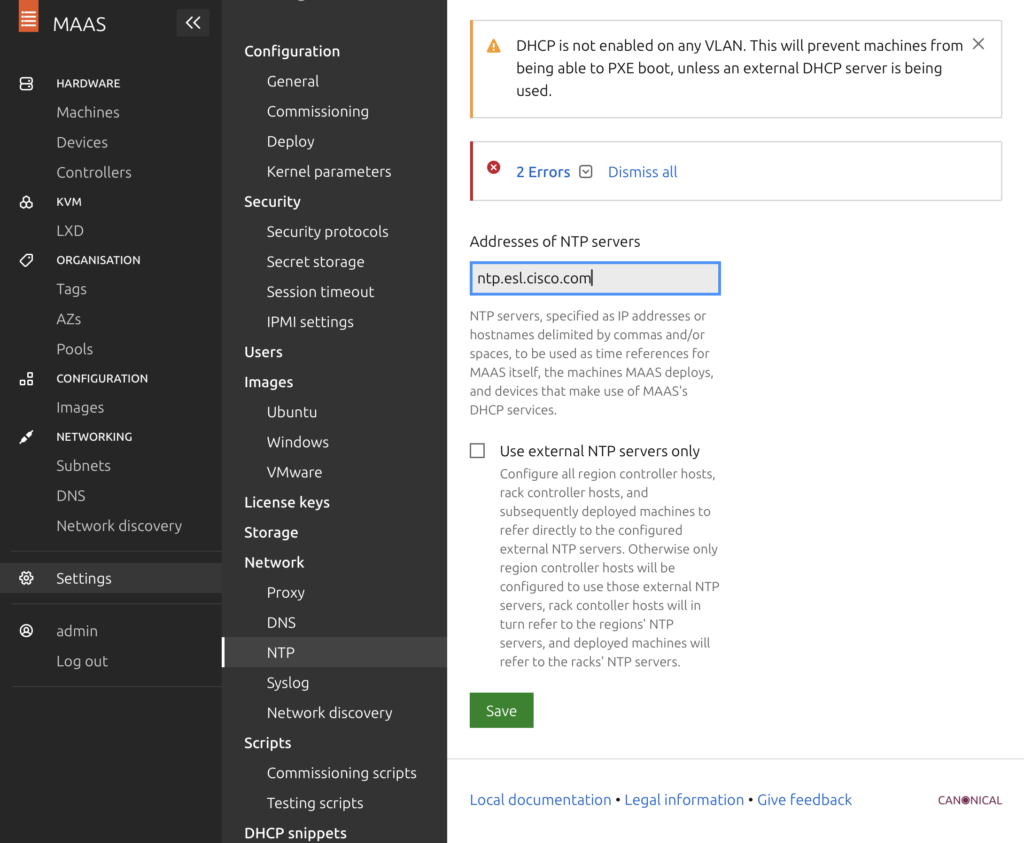This screenshot has height=843, width=1024.
Task: Expand the 2 Errors dropdown chevron
Action: pos(586,172)
